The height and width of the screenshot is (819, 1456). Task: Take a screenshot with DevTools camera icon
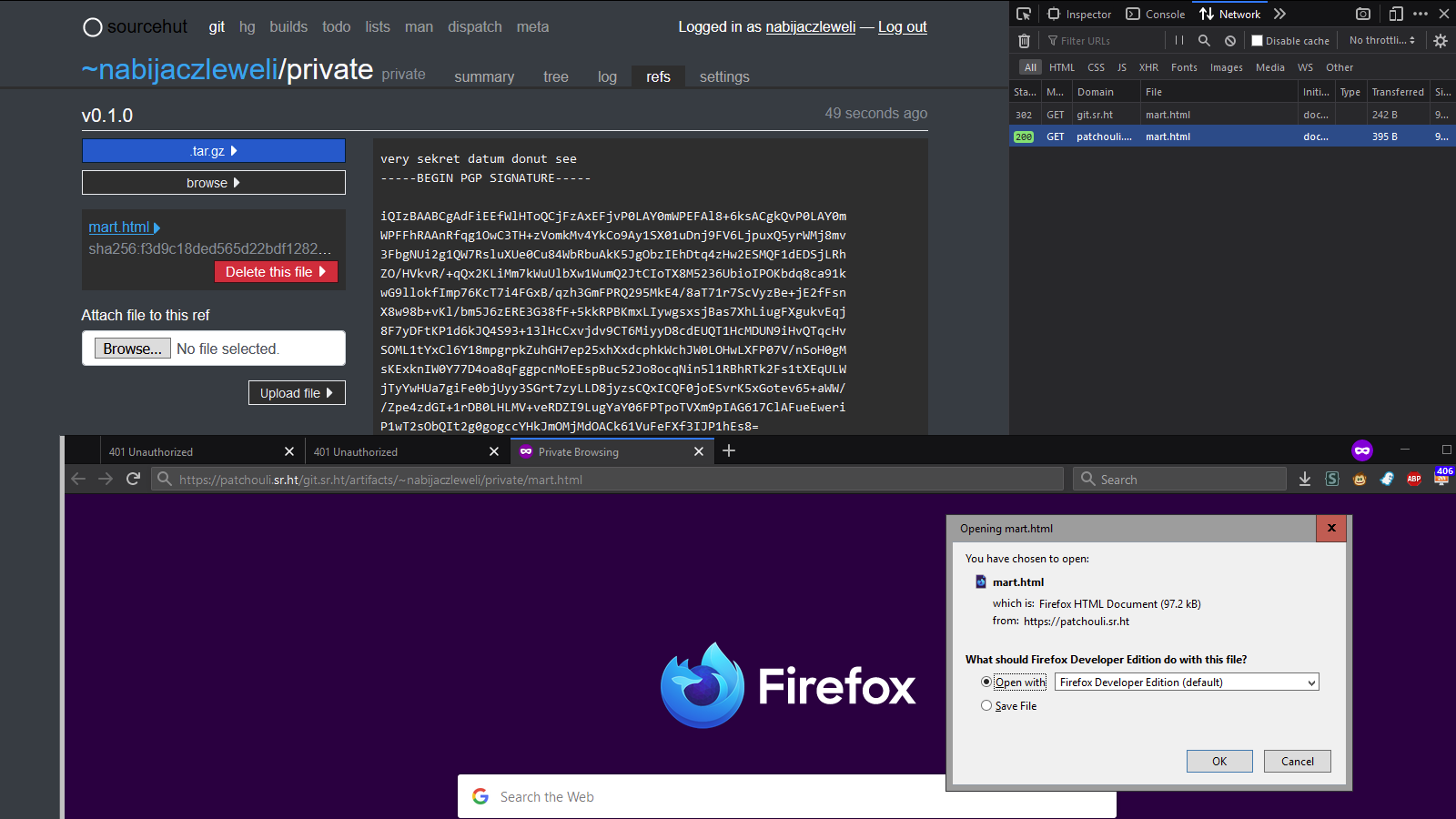[1362, 14]
